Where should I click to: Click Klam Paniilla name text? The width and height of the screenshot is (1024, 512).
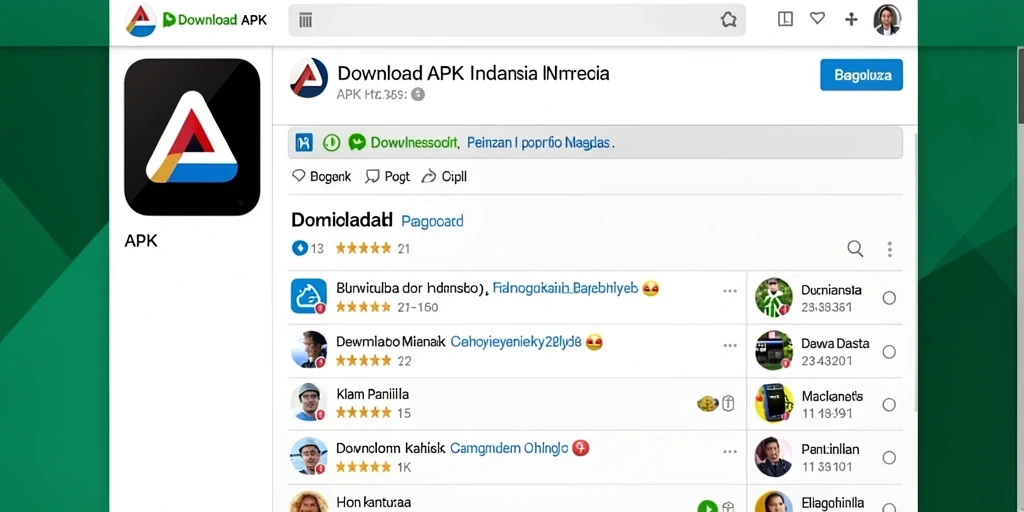click(372, 394)
